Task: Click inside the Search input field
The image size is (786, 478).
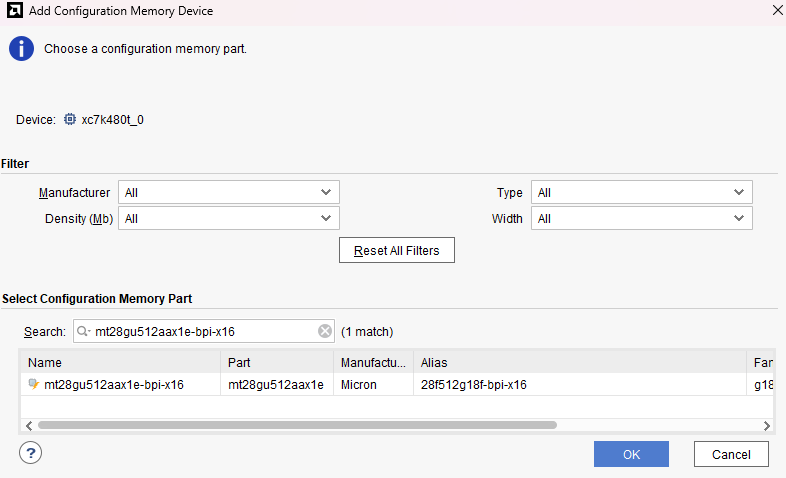Action: click(204, 331)
